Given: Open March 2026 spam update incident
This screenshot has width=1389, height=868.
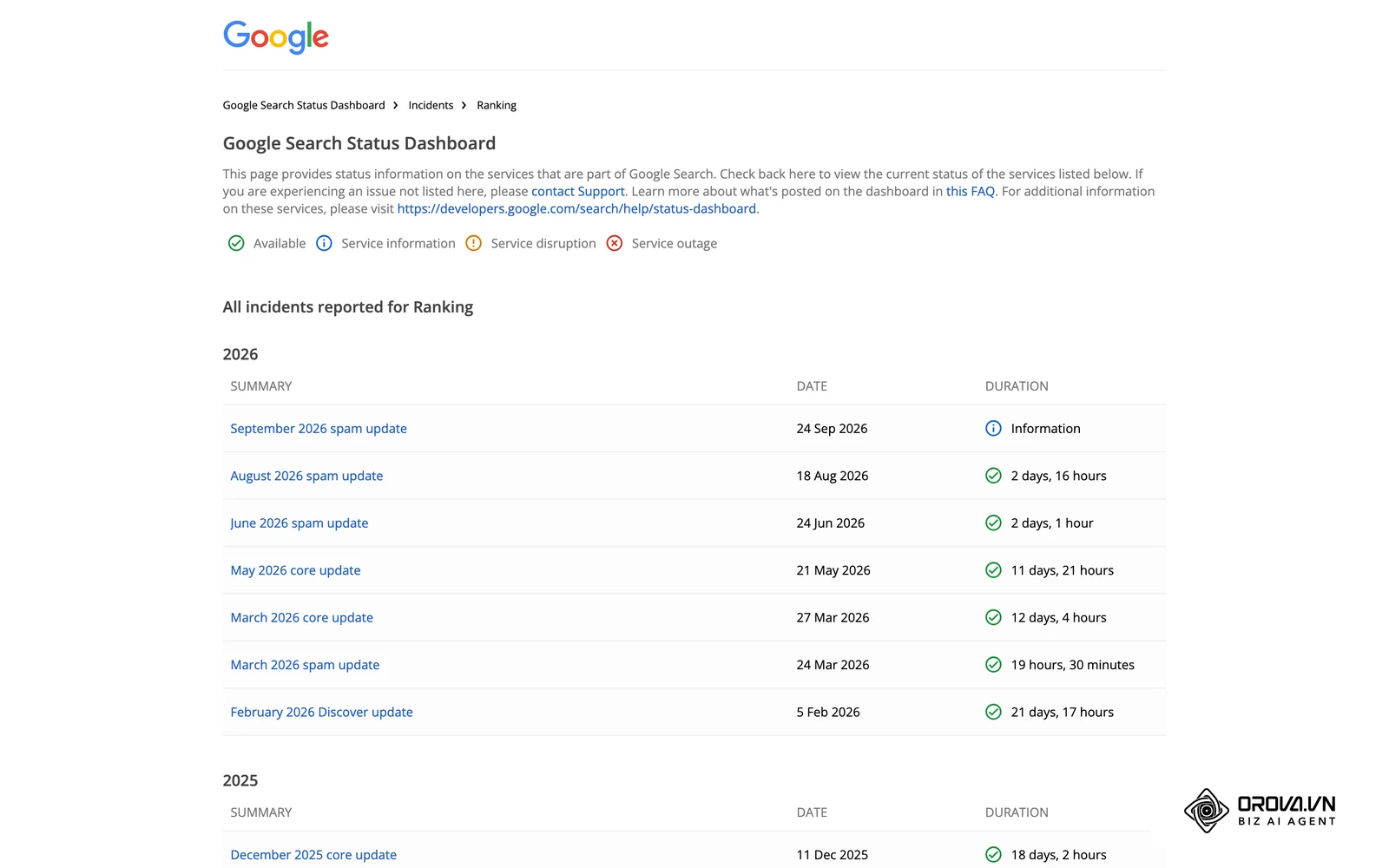Looking at the screenshot, I should [x=305, y=665].
